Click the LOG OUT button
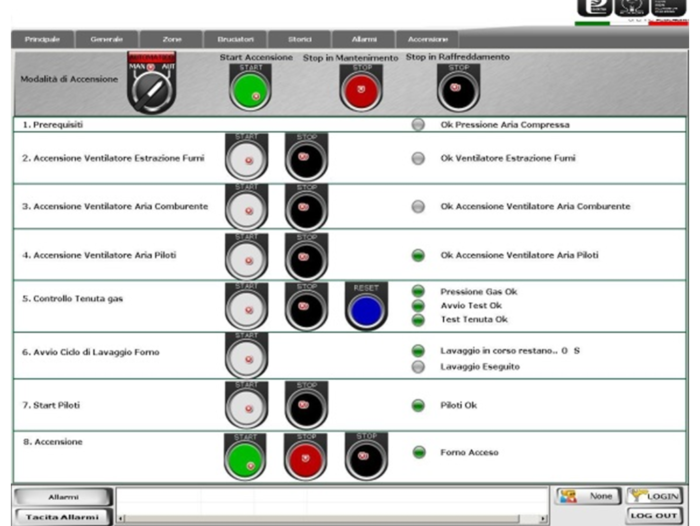The width and height of the screenshot is (700, 526). 654,516
